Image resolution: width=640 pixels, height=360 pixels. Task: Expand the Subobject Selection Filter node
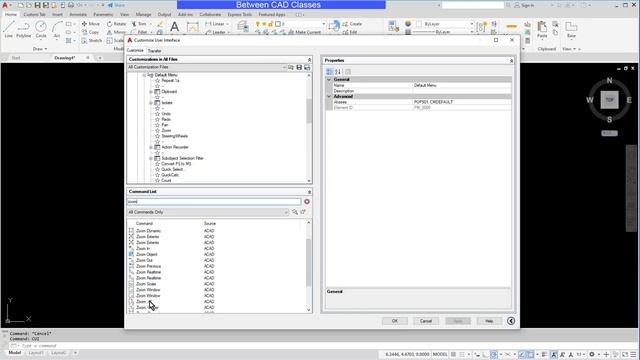(x=151, y=158)
